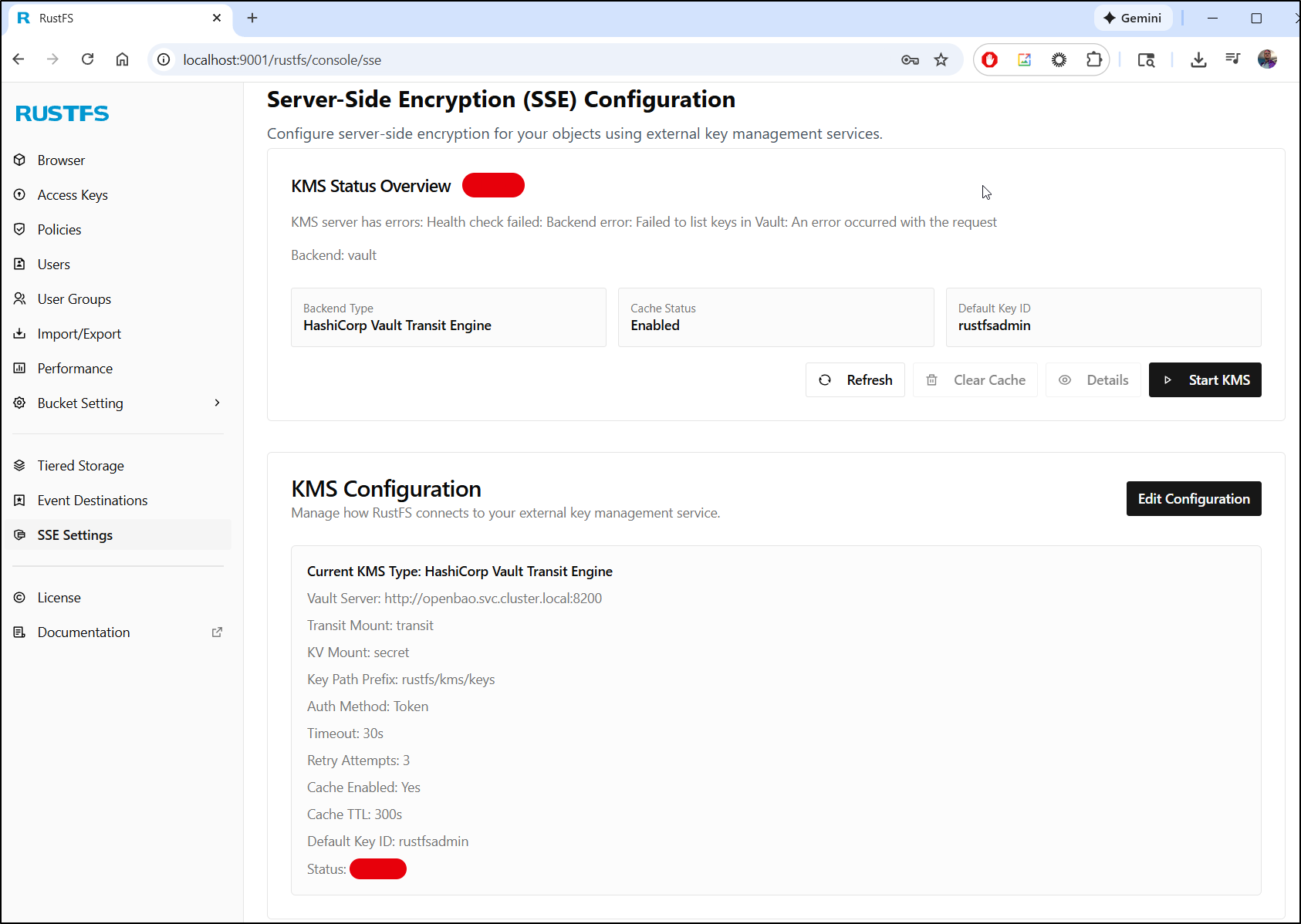Click the Policies shield icon
Image resolution: width=1301 pixels, height=924 pixels.
click(x=20, y=229)
